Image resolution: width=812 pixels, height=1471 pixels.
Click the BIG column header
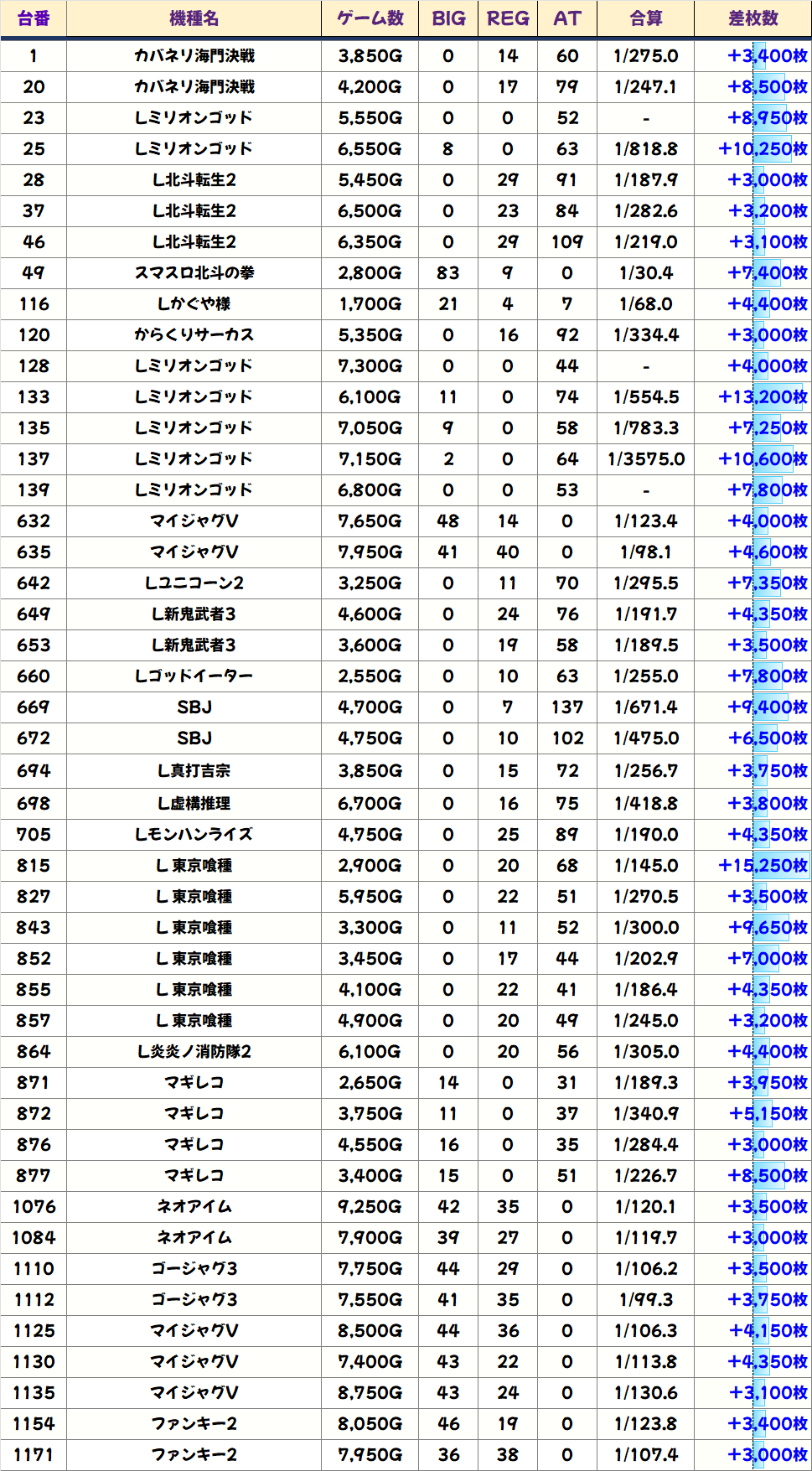click(x=448, y=18)
